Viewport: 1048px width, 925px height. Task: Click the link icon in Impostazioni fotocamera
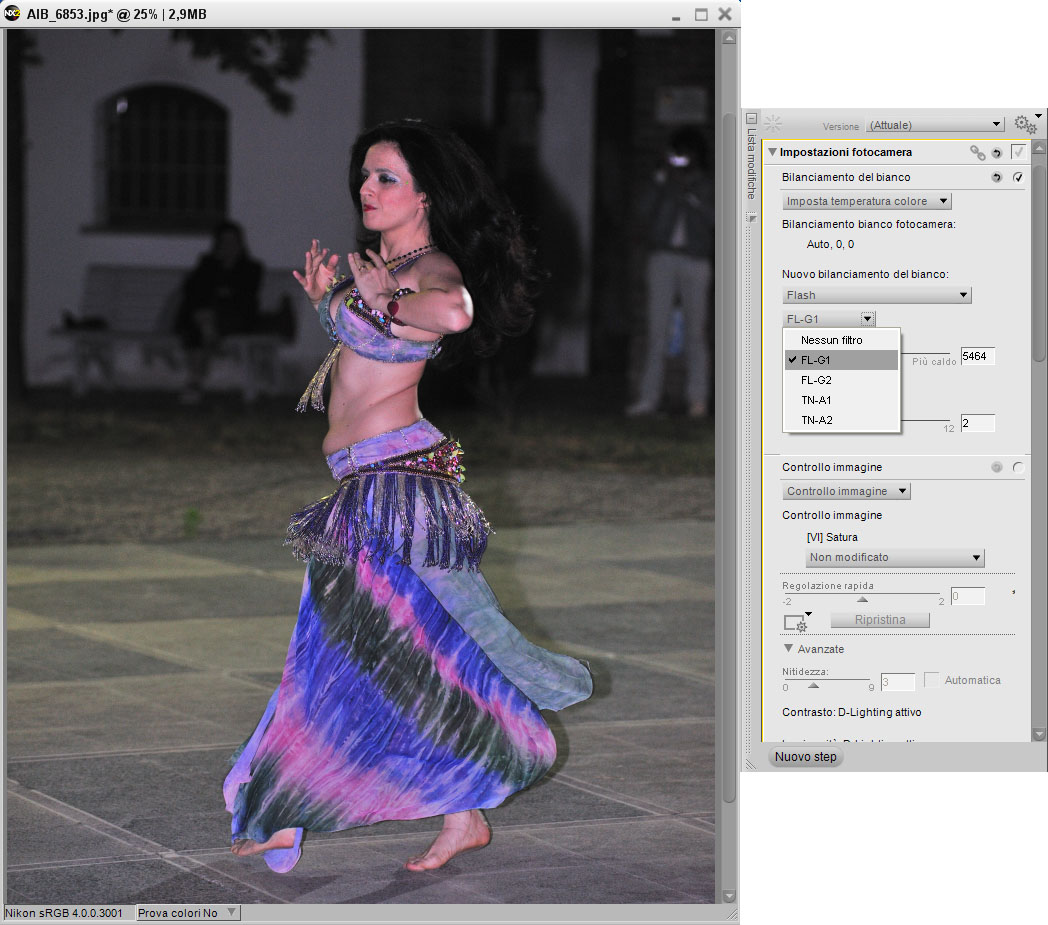tap(977, 153)
